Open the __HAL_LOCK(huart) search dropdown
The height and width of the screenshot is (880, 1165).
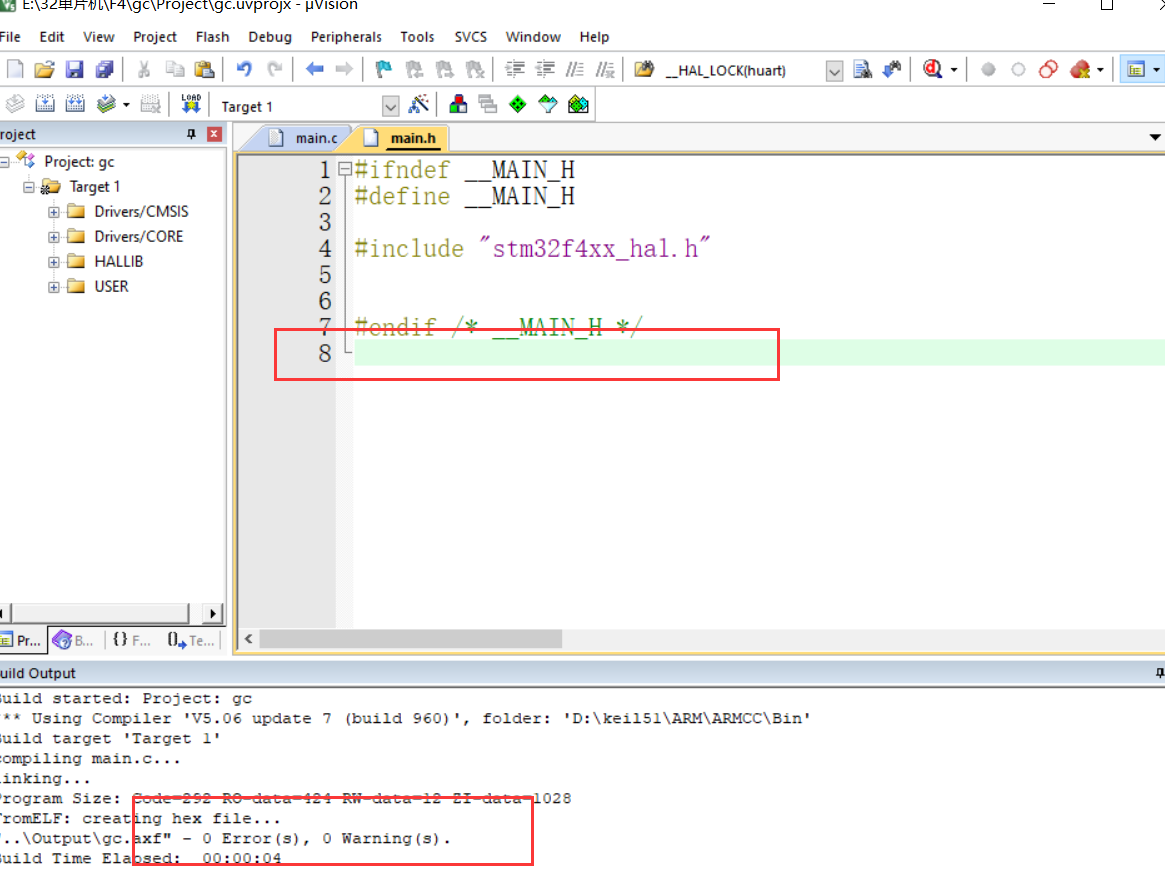point(834,69)
